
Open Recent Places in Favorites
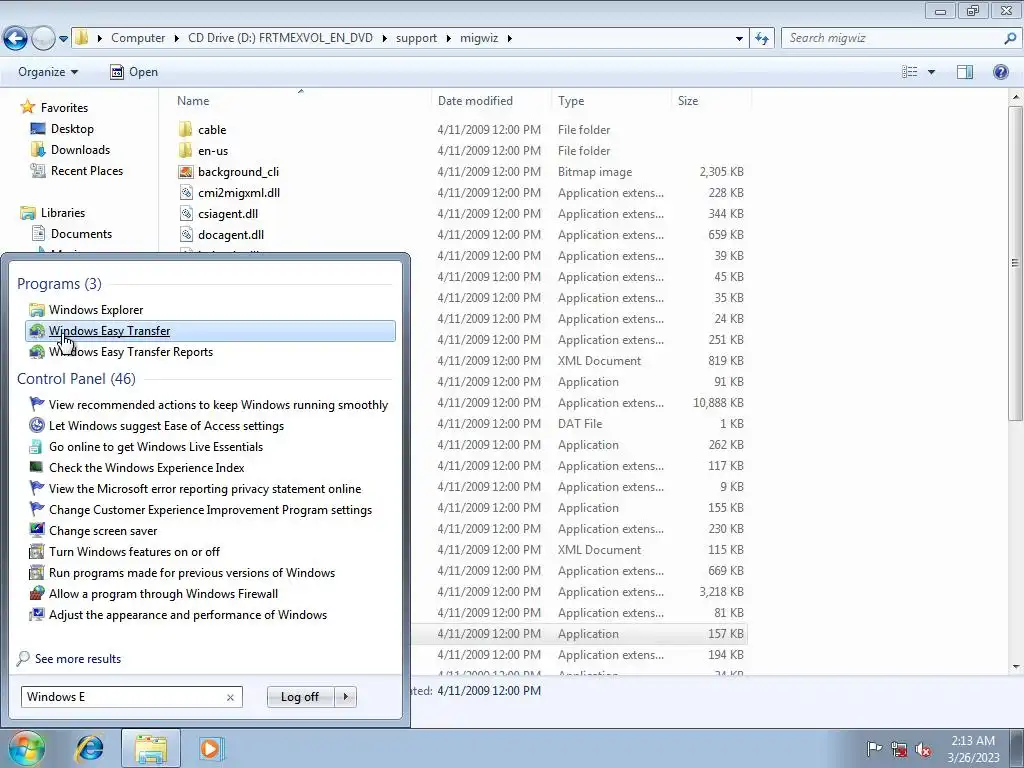pos(87,170)
